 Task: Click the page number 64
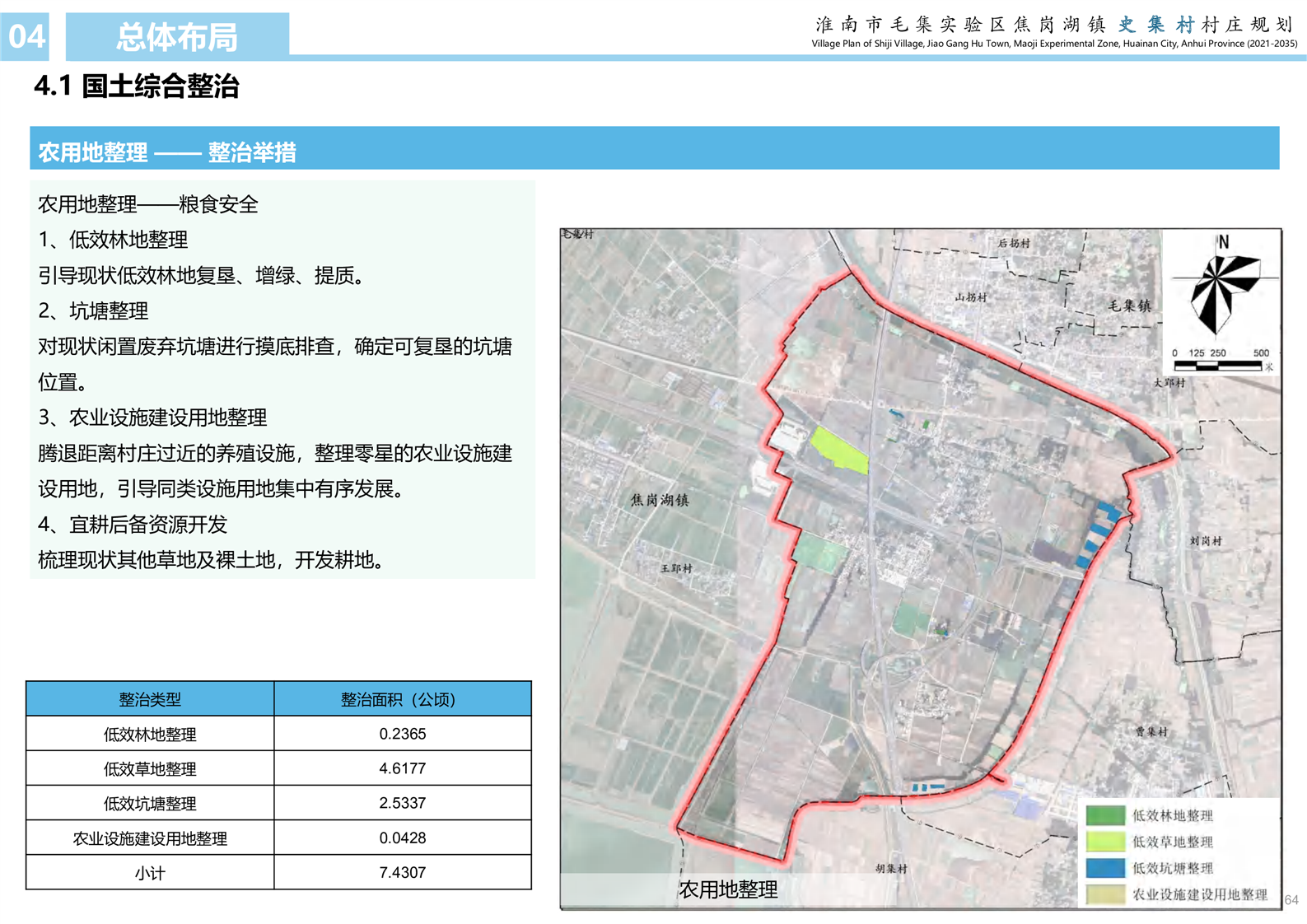click(x=1291, y=900)
